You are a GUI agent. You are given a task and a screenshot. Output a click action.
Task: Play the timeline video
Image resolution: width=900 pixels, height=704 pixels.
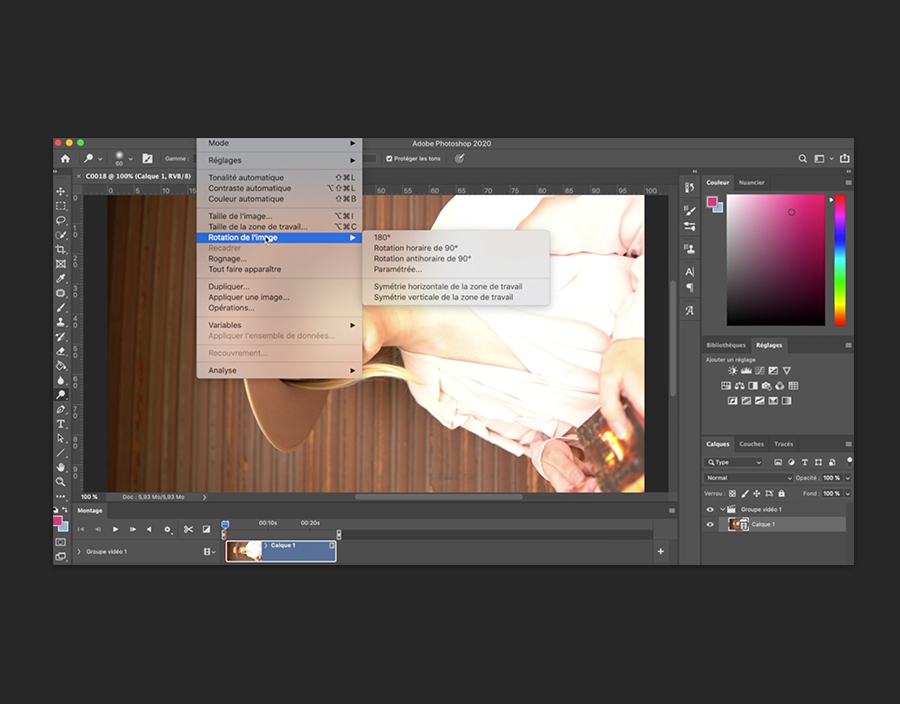pyautogui.click(x=116, y=529)
